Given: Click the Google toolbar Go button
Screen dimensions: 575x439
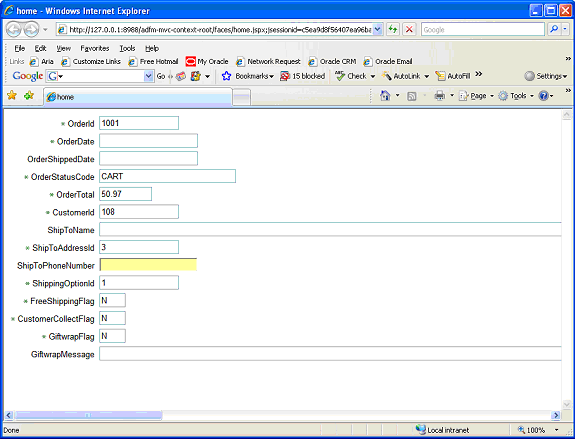Looking at the screenshot, I should tap(161, 76).
